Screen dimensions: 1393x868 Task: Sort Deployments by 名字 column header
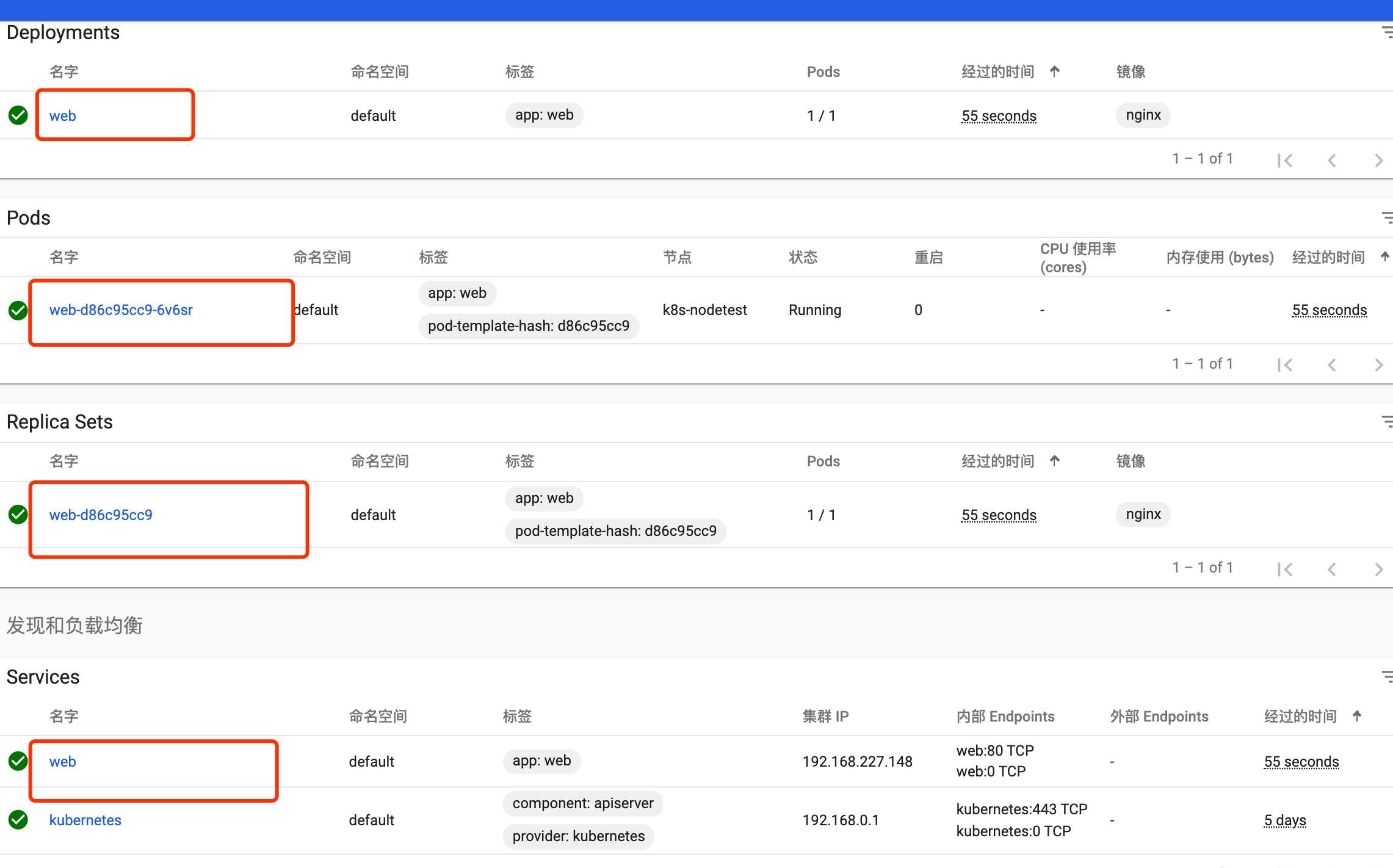[x=63, y=72]
